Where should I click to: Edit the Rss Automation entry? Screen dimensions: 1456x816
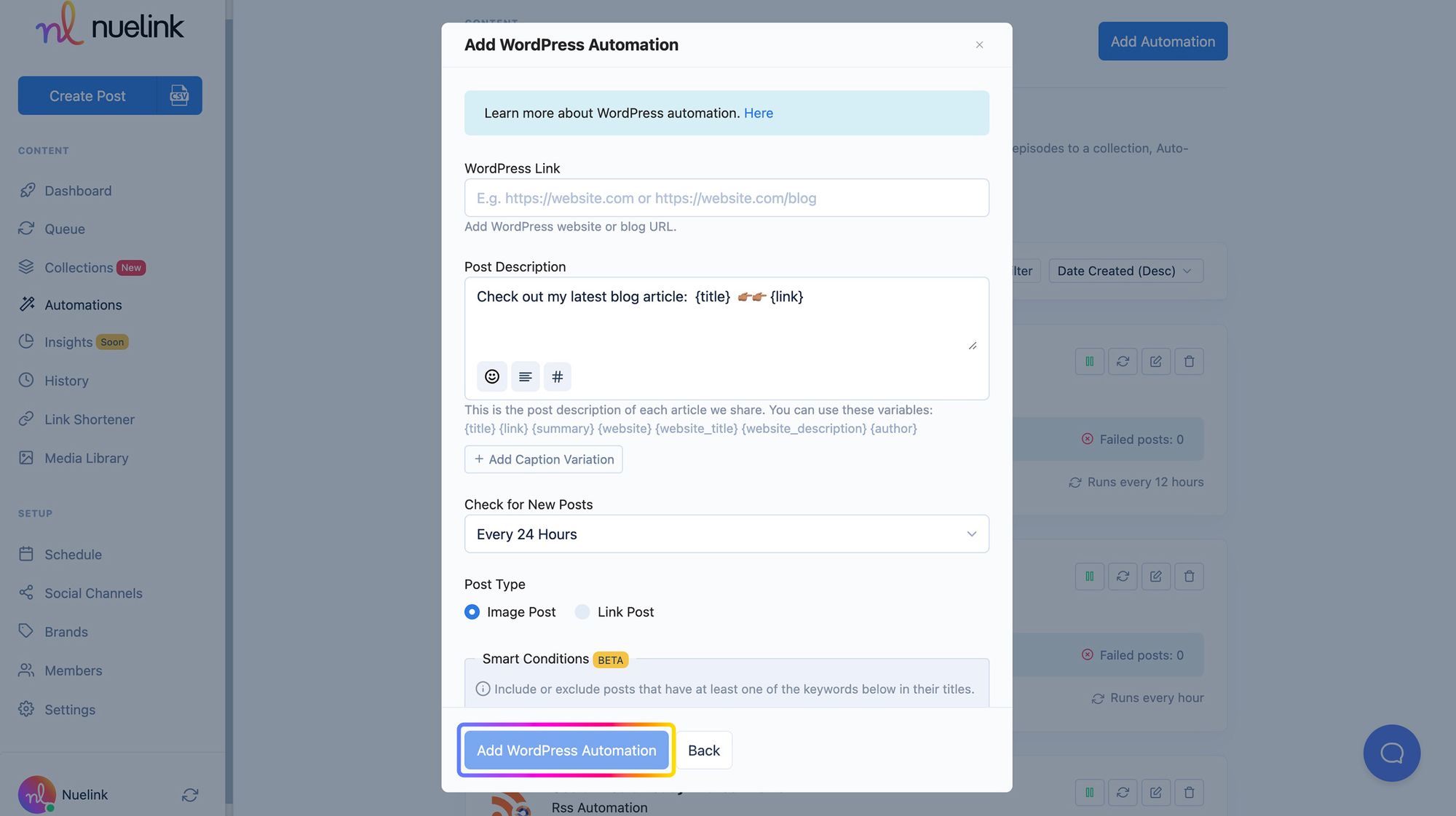point(1155,792)
